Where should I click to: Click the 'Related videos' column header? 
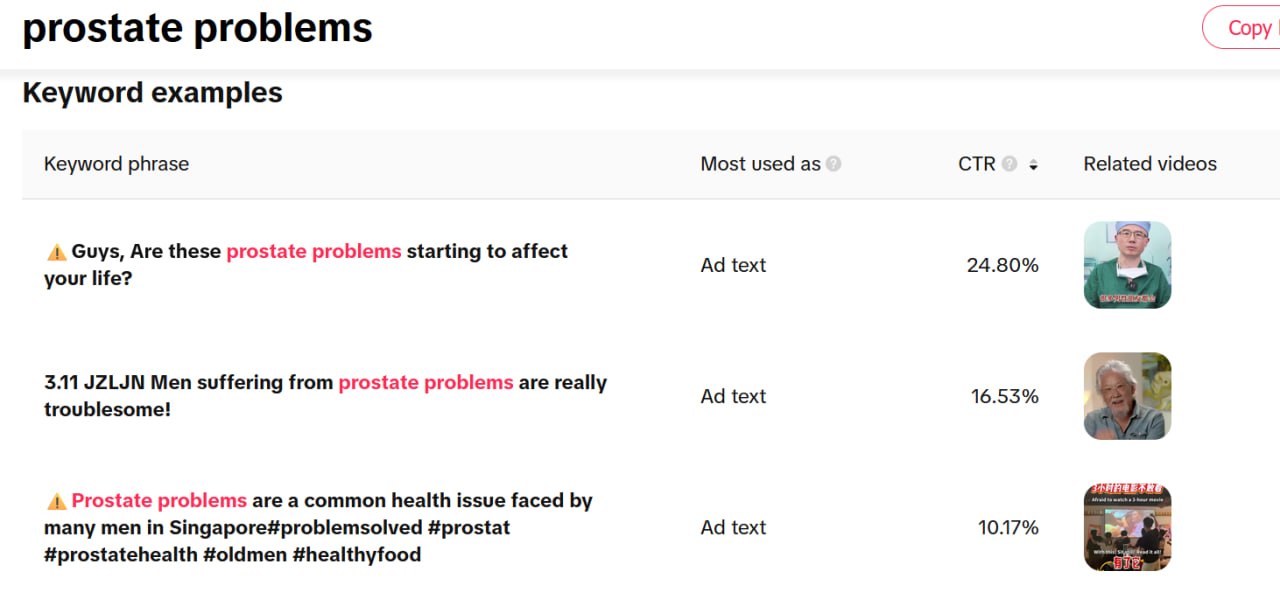pyautogui.click(x=1150, y=164)
